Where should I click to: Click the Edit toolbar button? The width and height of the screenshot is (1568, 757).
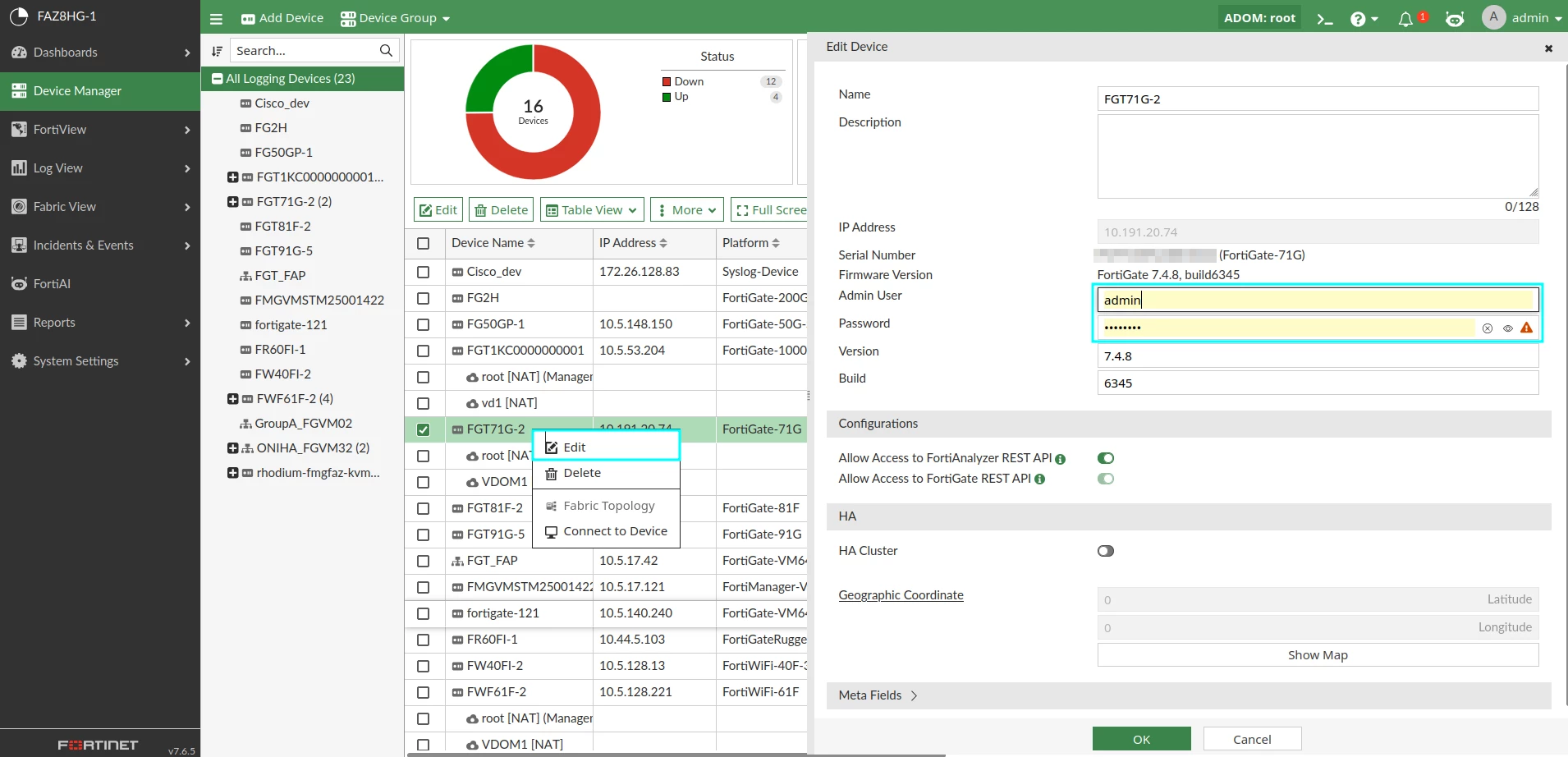click(438, 210)
